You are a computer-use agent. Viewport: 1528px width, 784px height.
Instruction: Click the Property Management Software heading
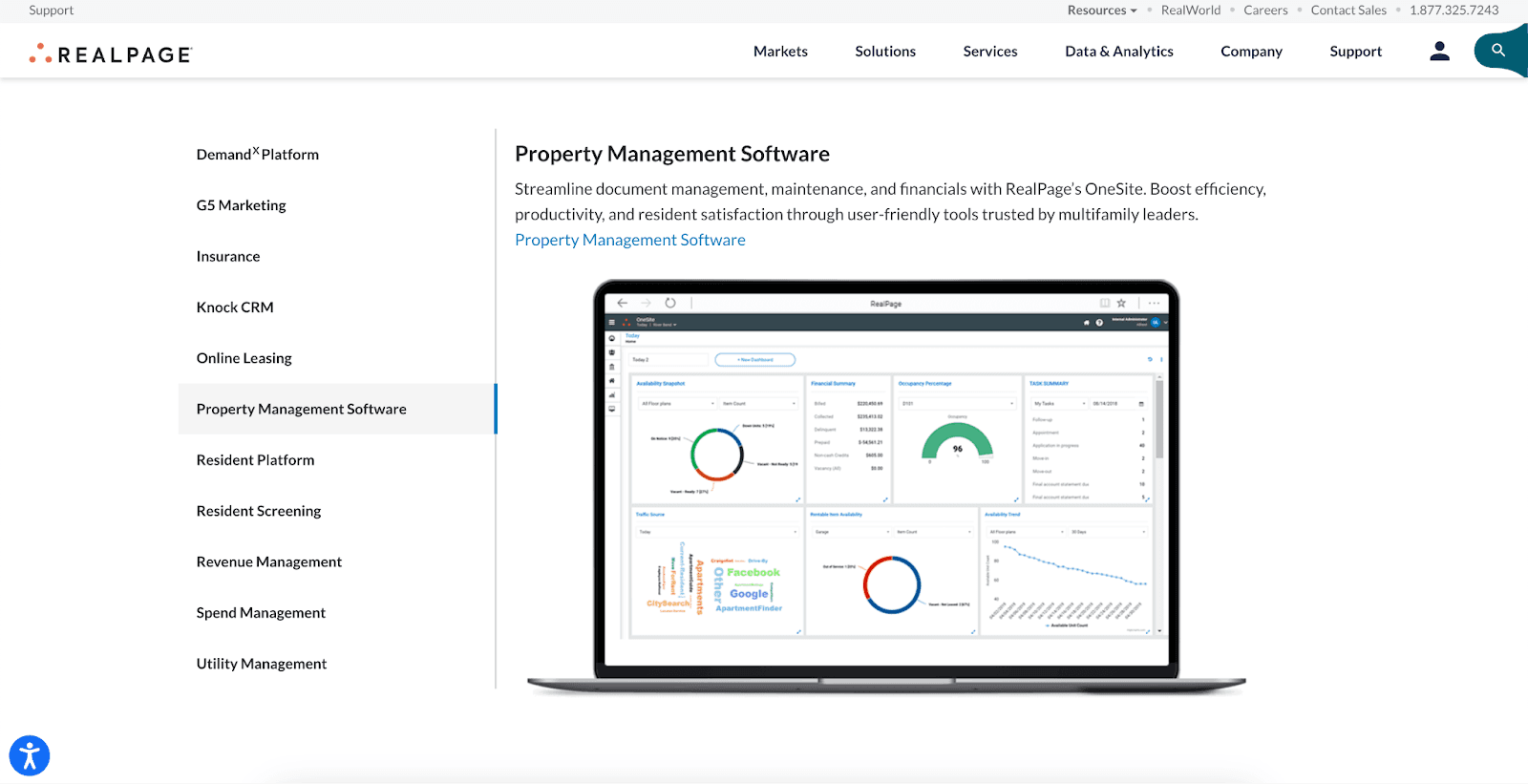tap(672, 154)
